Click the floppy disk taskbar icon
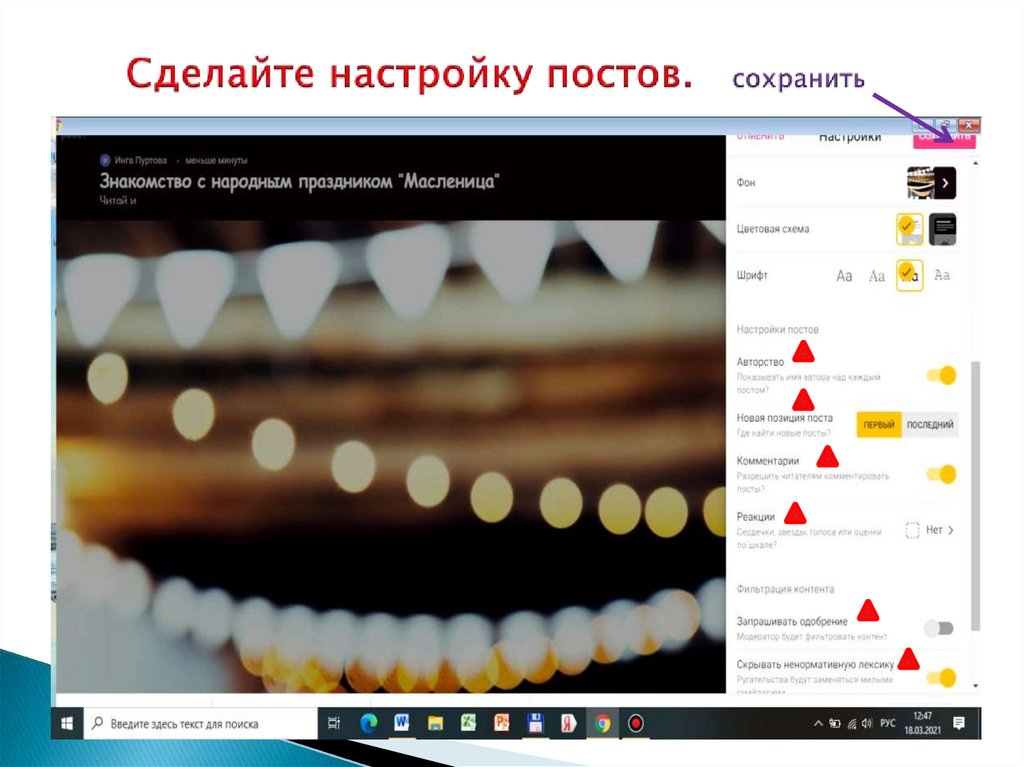The height and width of the screenshot is (767, 1024). pos(536,723)
